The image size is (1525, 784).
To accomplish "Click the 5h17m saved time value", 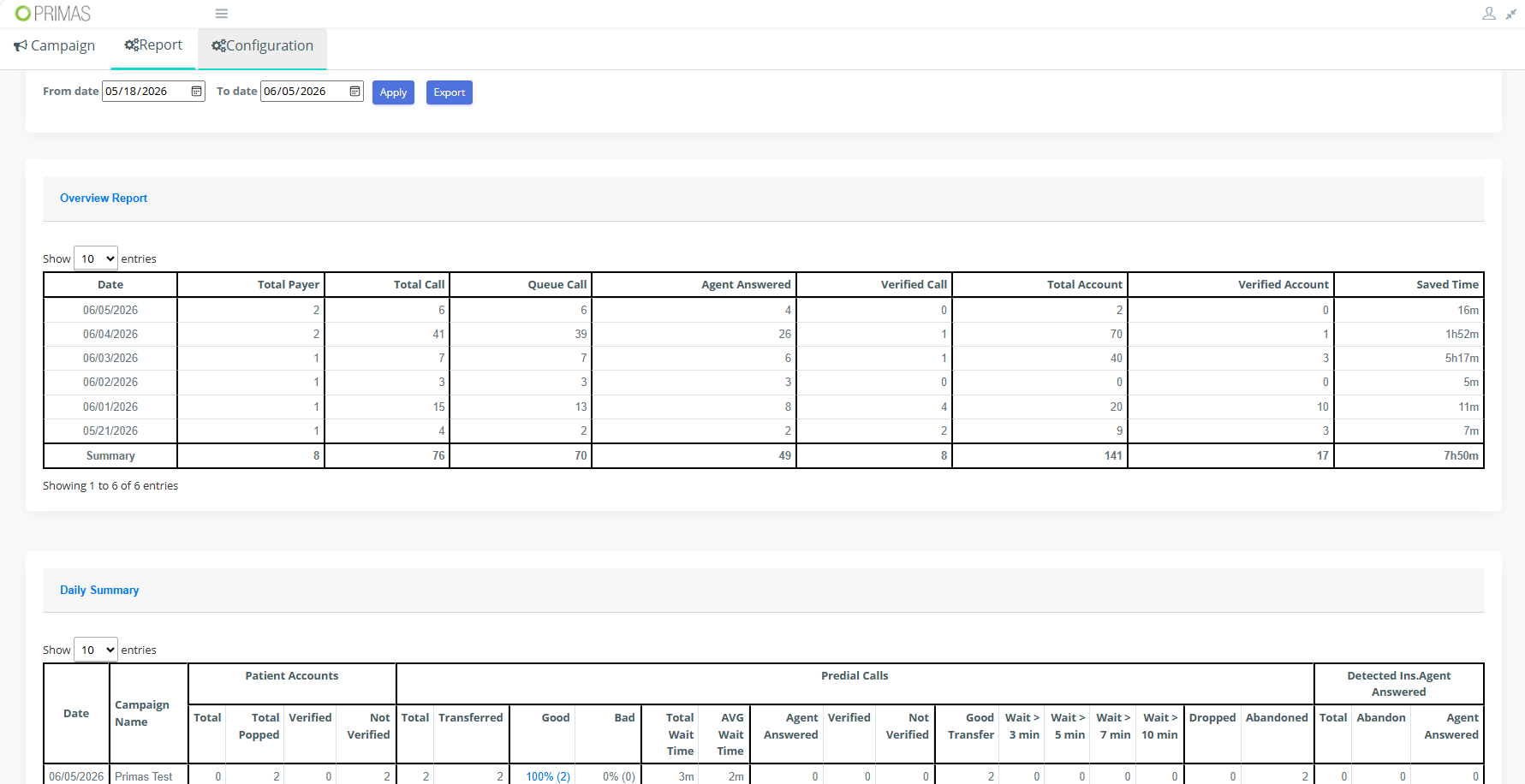I will pos(1462,358).
